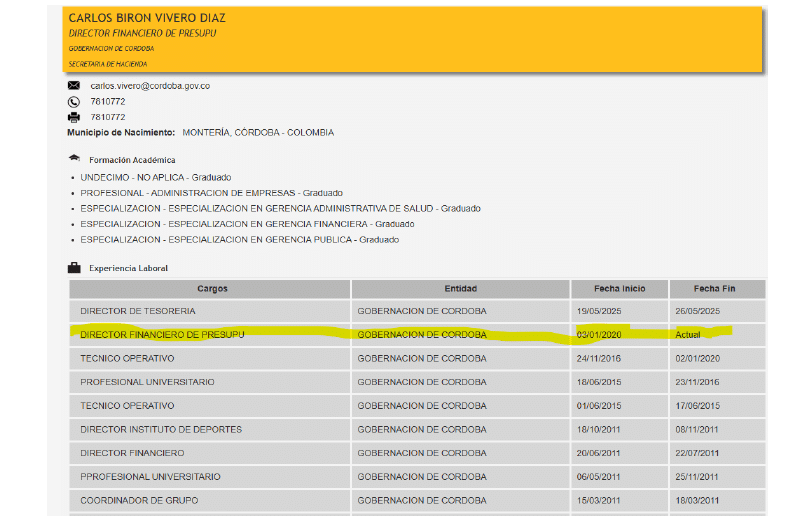This screenshot has width=787, height=522.
Task: Click the header subtitle DIRECTOR FINANCIERO DE PRESUPU
Action: point(143,33)
